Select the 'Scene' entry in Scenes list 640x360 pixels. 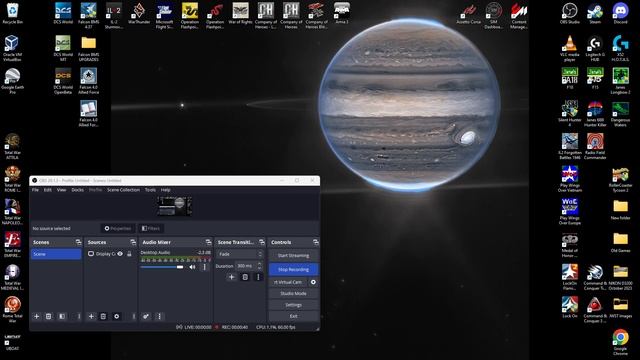click(x=56, y=254)
